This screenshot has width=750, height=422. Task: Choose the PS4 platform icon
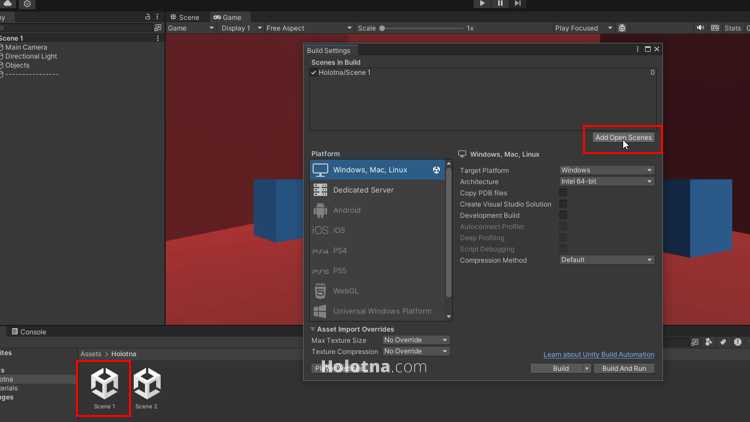click(320, 251)
